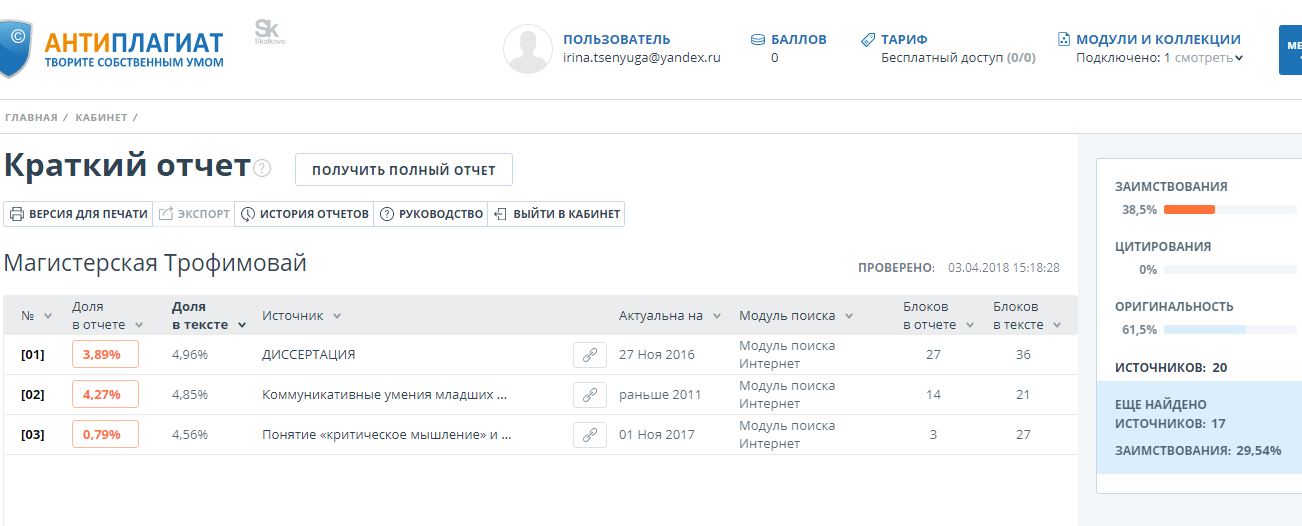The image size is (1302, 526).
Task: Click the Заимствования orange progress bar
Action: click(1189, 210)
